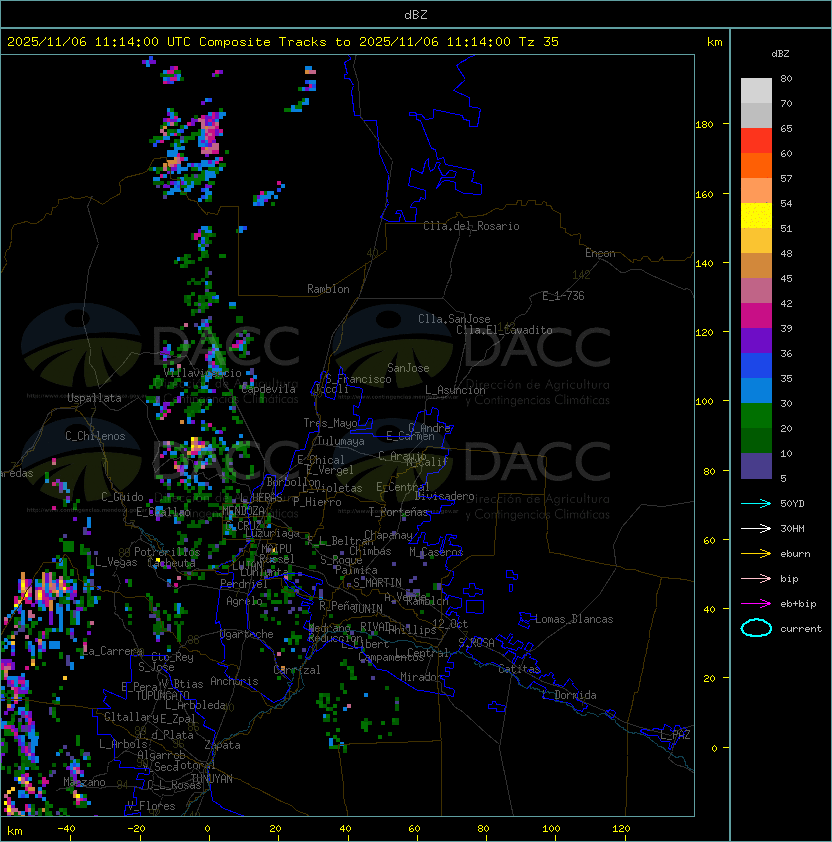Image resolution: width=832 pixels, height=842 pixels.
Task: Click the 50YD legend label
Action: [x=792, y=503]
